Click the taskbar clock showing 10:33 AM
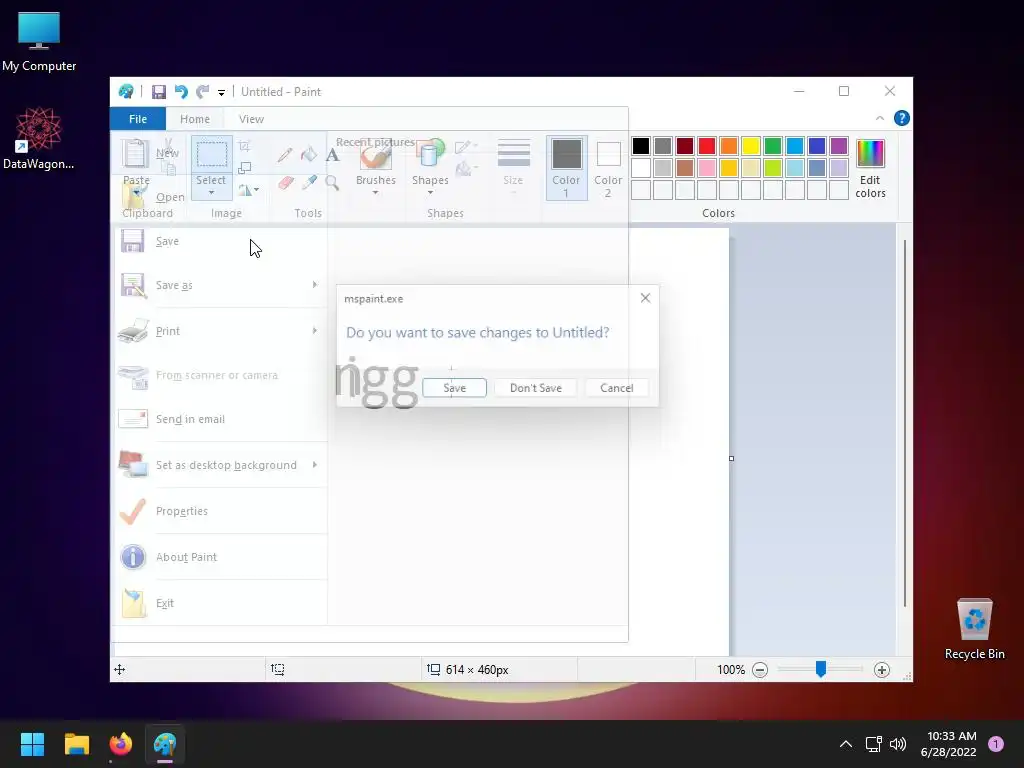The image size is (1024, 768). click(x=948, y=744)
